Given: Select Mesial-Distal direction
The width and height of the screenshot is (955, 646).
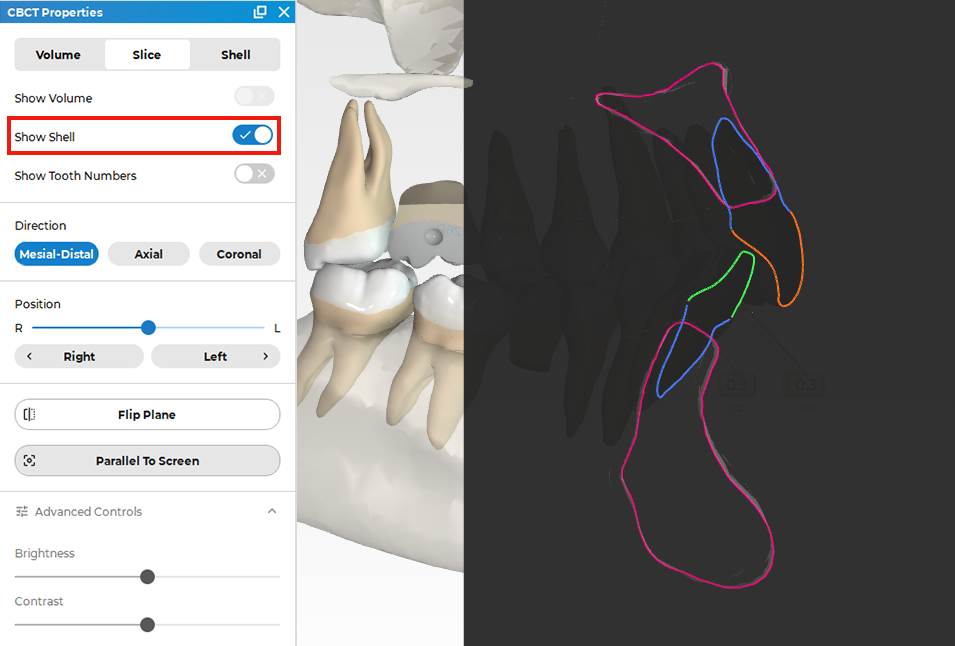Looking at the screenshot, I should [57, 254].
